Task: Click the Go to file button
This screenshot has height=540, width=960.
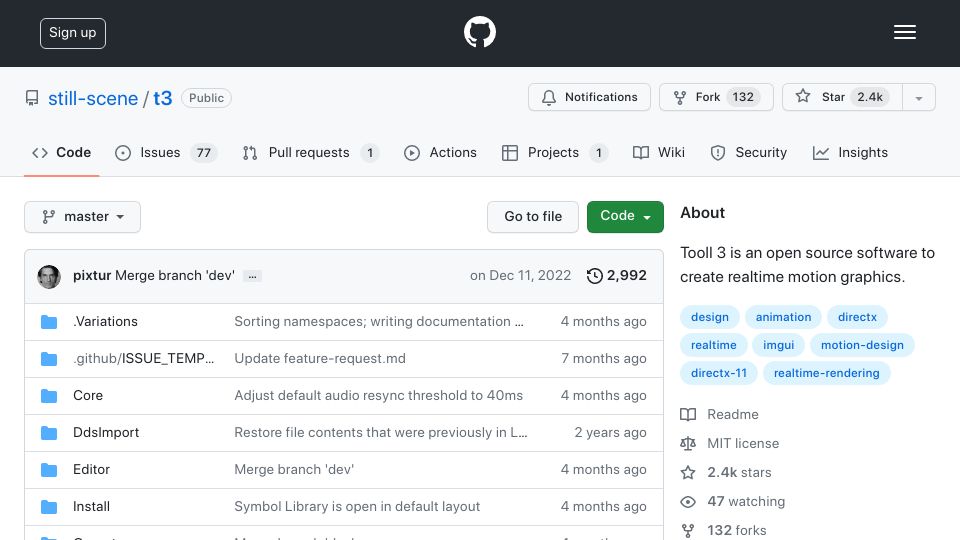Action: pyautogui.click(x=533, y=217)
